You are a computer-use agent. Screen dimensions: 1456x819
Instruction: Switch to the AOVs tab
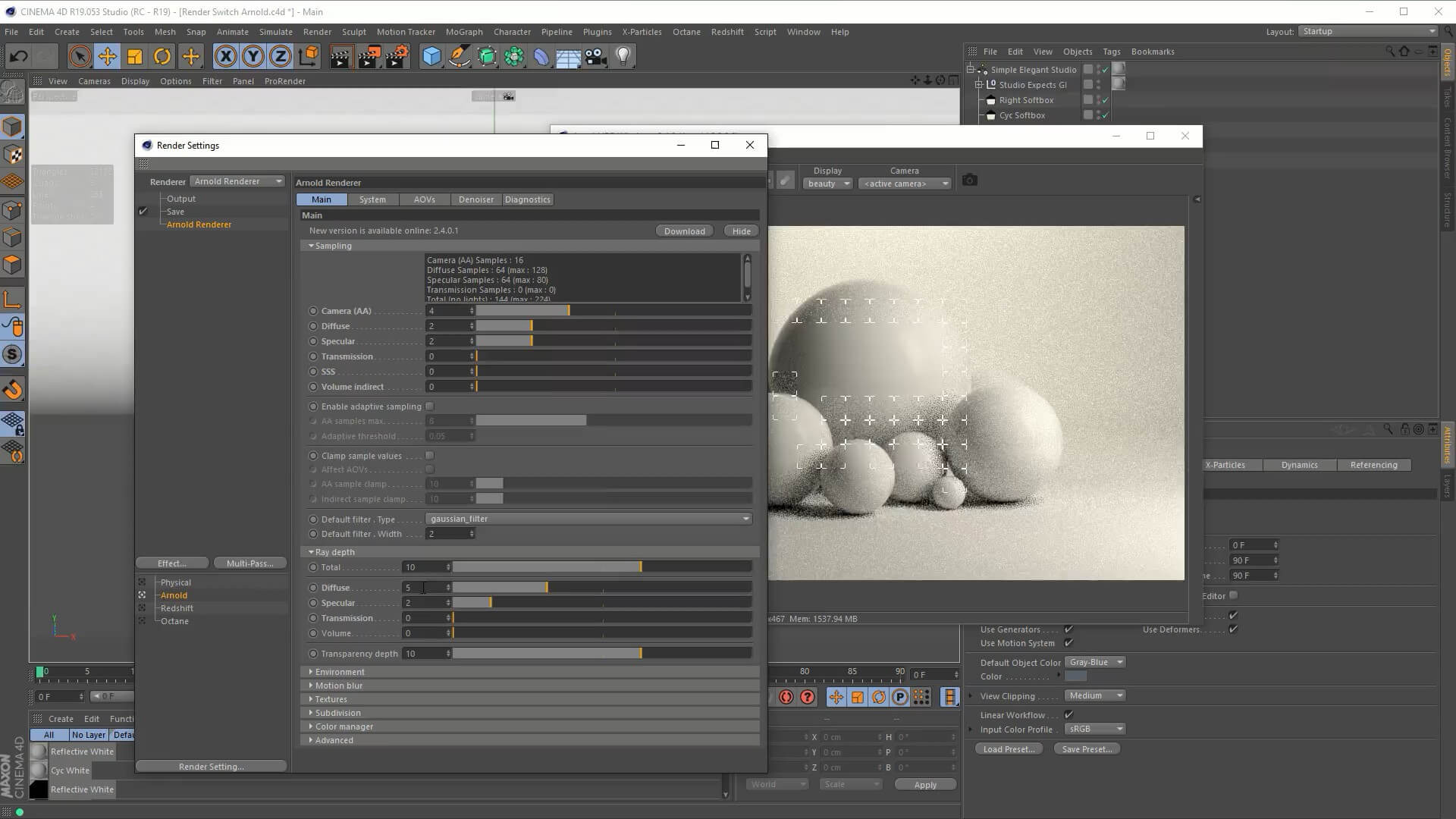click(424, 199)
